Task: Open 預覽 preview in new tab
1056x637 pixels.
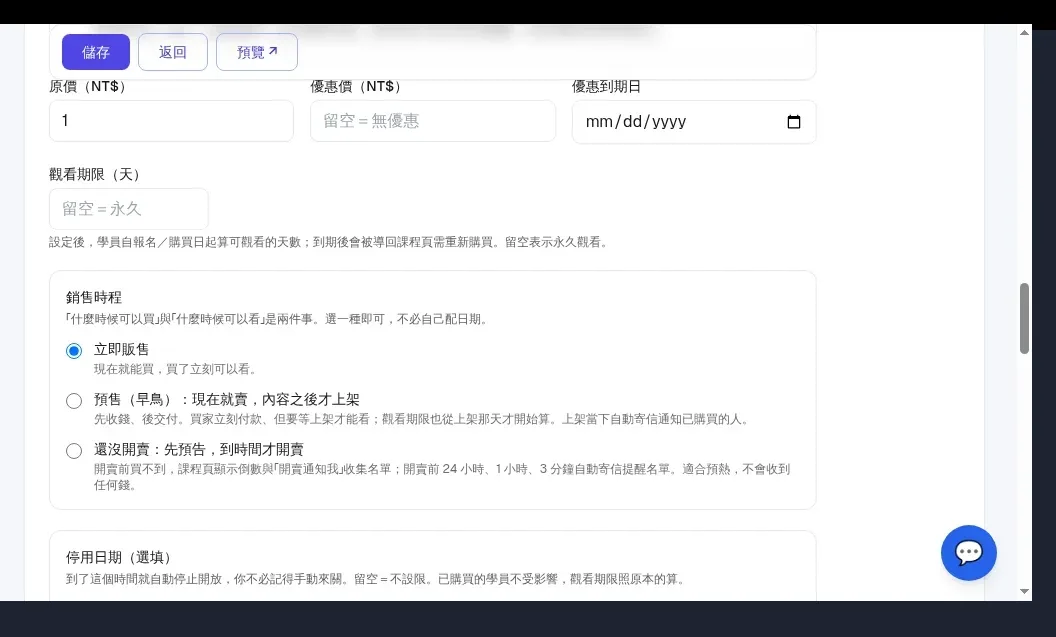Action: click(x=257, y=52)
